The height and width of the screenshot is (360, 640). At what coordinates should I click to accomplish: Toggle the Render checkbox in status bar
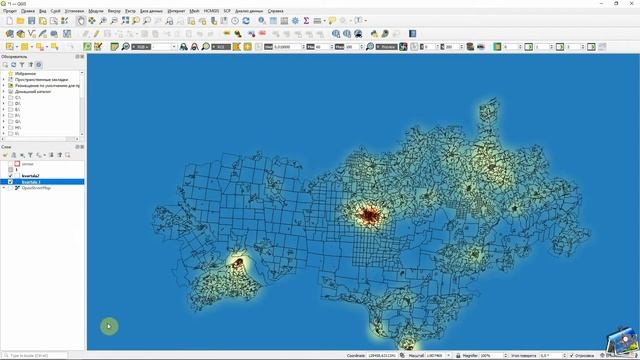(x=571, y=356)
